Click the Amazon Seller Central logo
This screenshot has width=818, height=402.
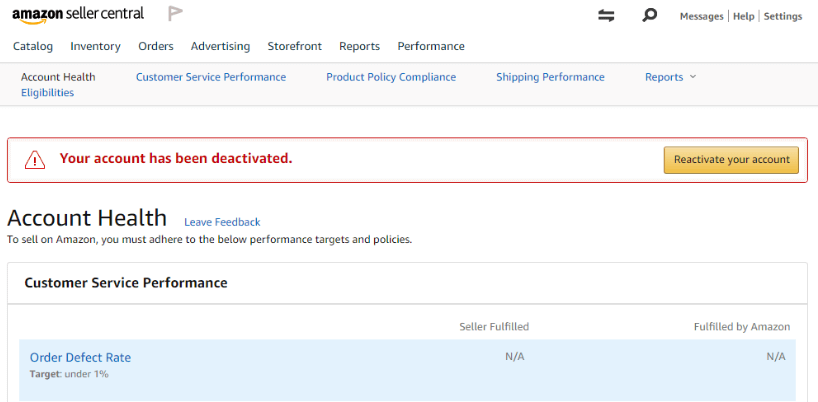(x=78, y=14)
